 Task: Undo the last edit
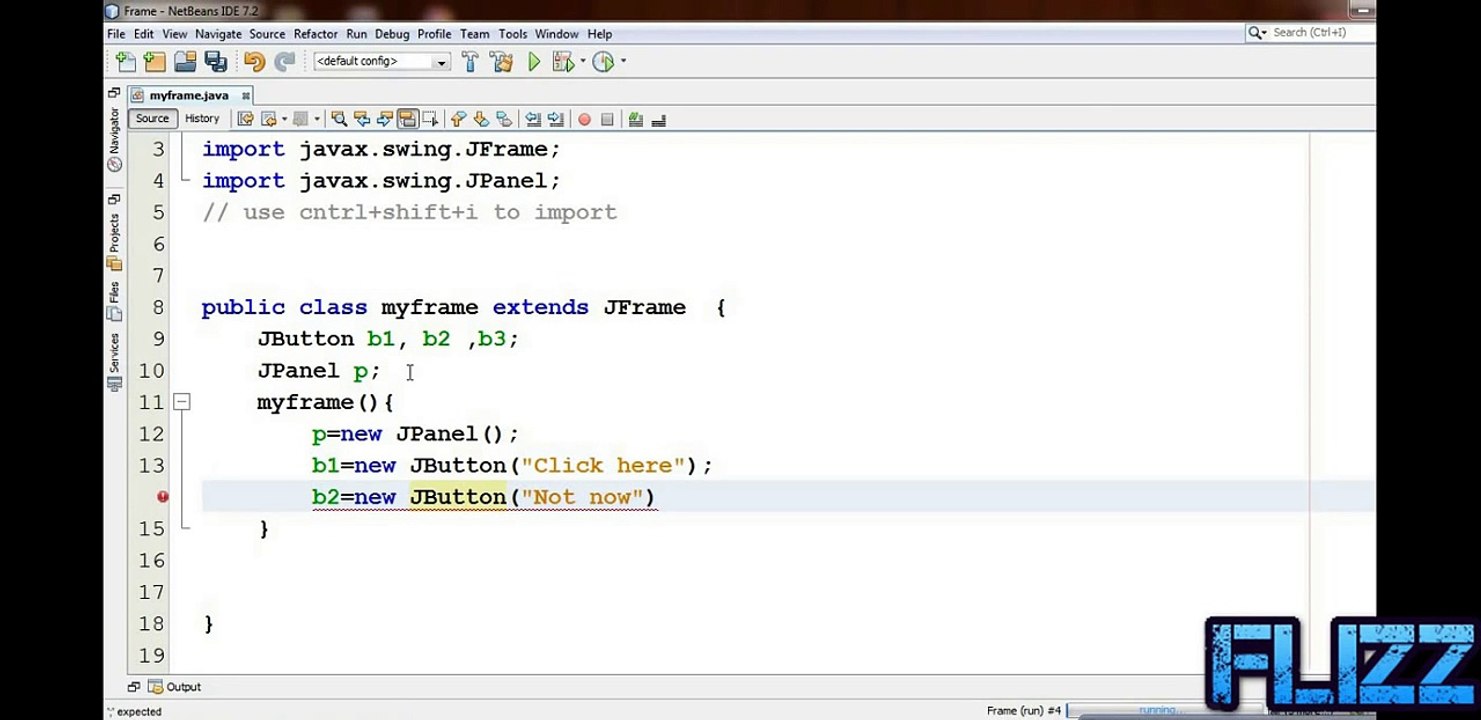click(254, 62)
